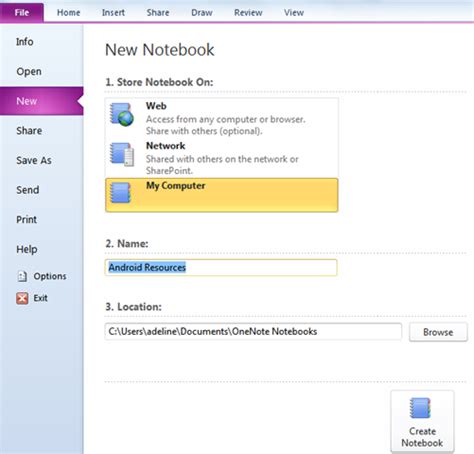The image size is (474, 454).
Task: Click the Location path field
Action: [x=253, y=331]
